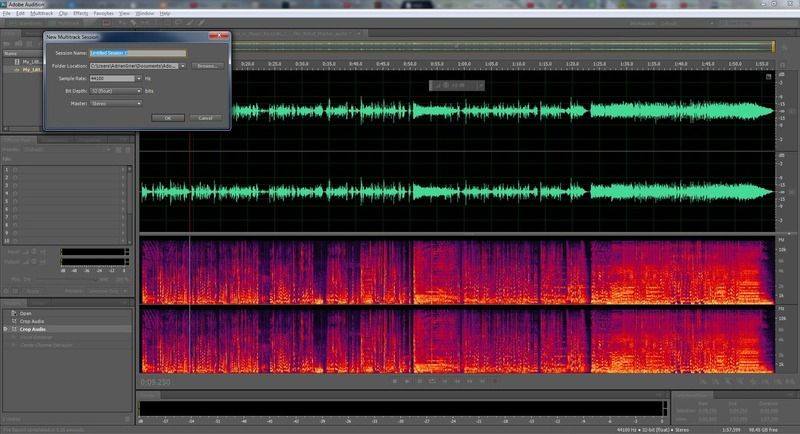Select the Razor tool in the toolbar
800x434 pixels.
(134, 23)
